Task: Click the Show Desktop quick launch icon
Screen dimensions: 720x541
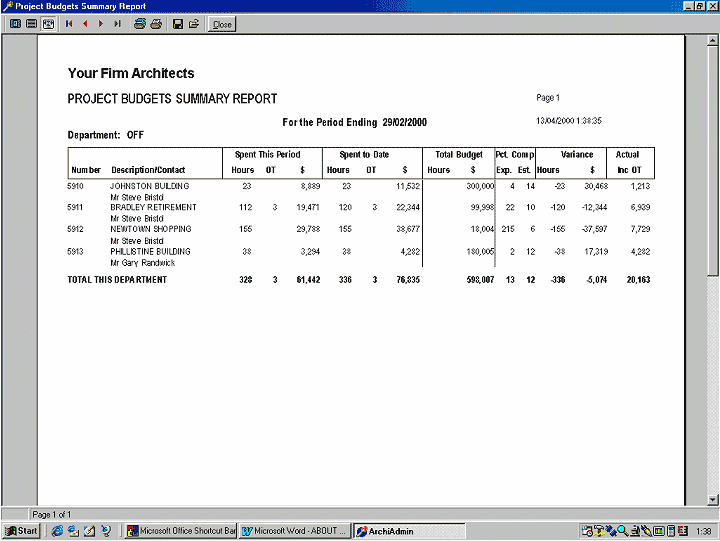Action: (90, 531)
